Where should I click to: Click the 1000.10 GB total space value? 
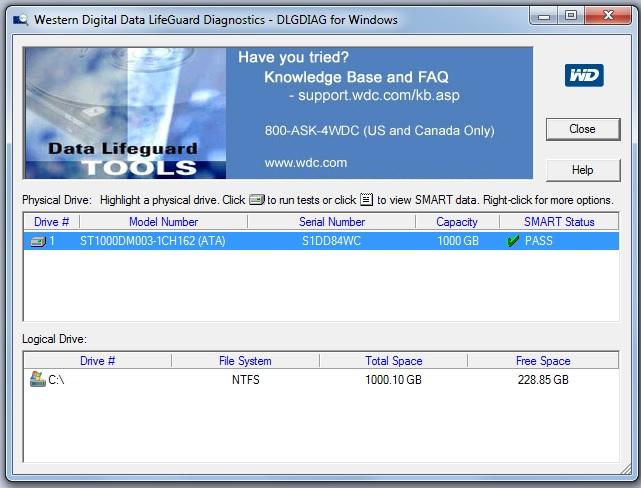click(393, 380)
